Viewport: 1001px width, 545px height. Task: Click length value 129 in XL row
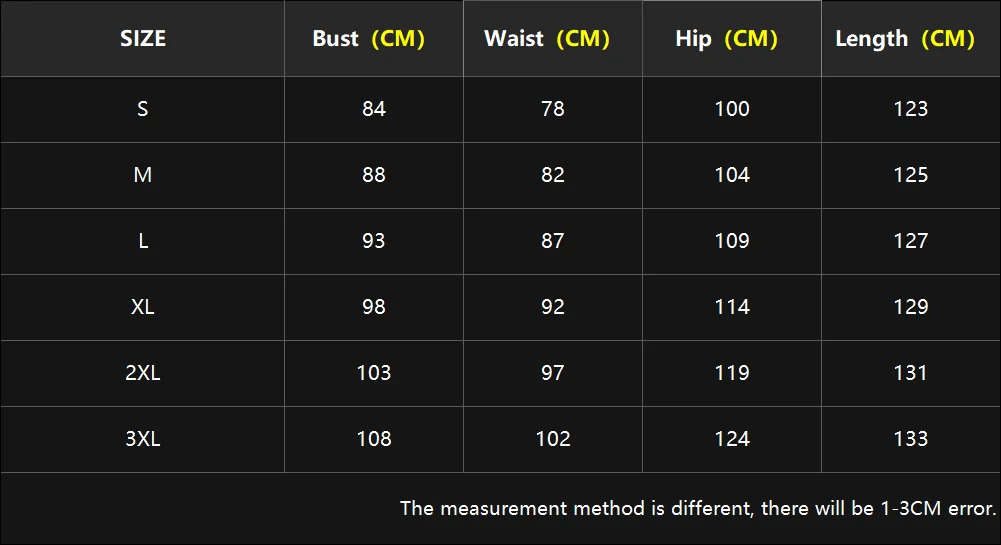(x=911, y=307)
